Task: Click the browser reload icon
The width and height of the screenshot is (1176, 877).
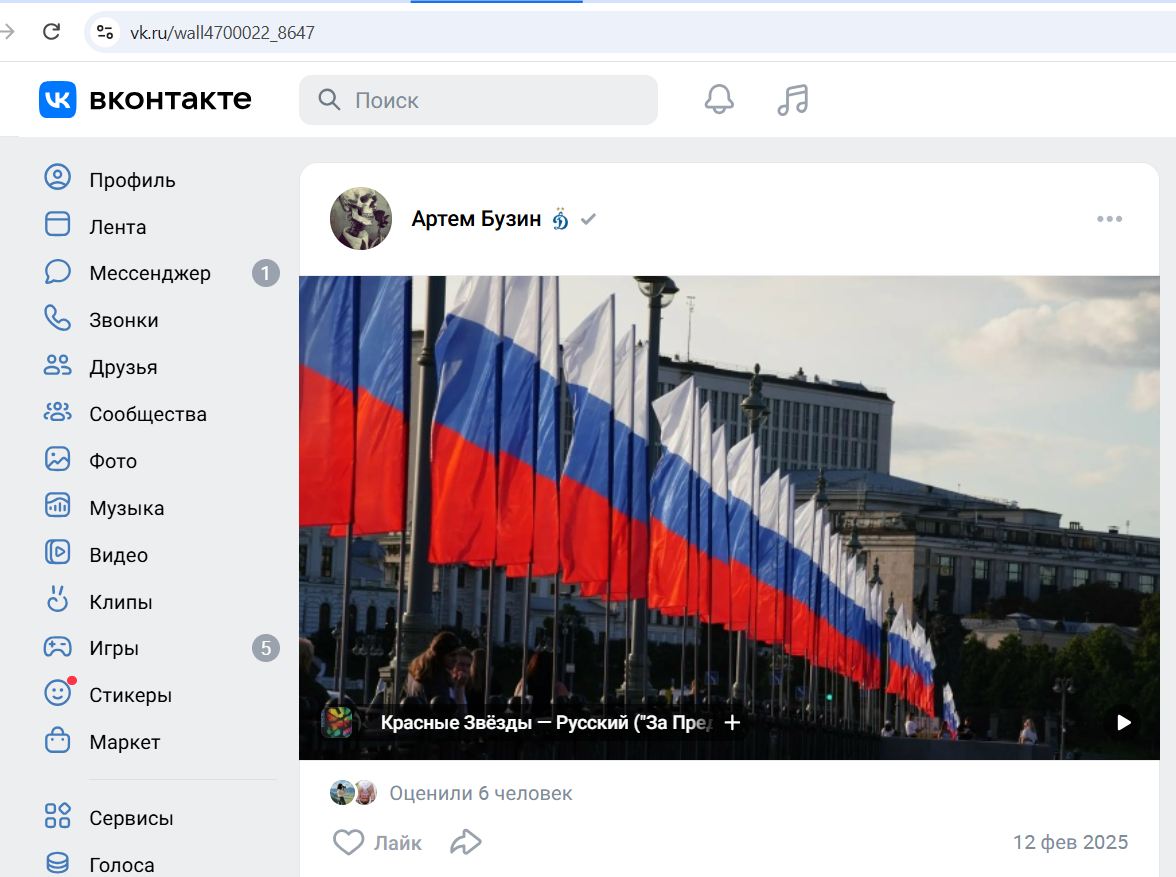Action: pyautogui.click(x=51, y=32)
